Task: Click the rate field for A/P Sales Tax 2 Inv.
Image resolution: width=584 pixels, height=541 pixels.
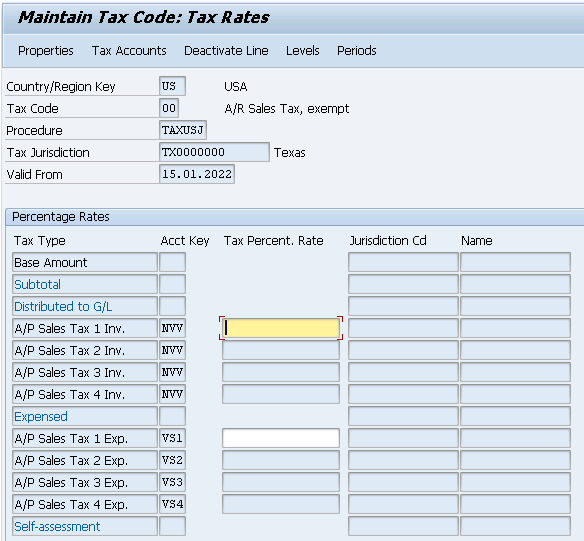Action: (x=281, y=350)
